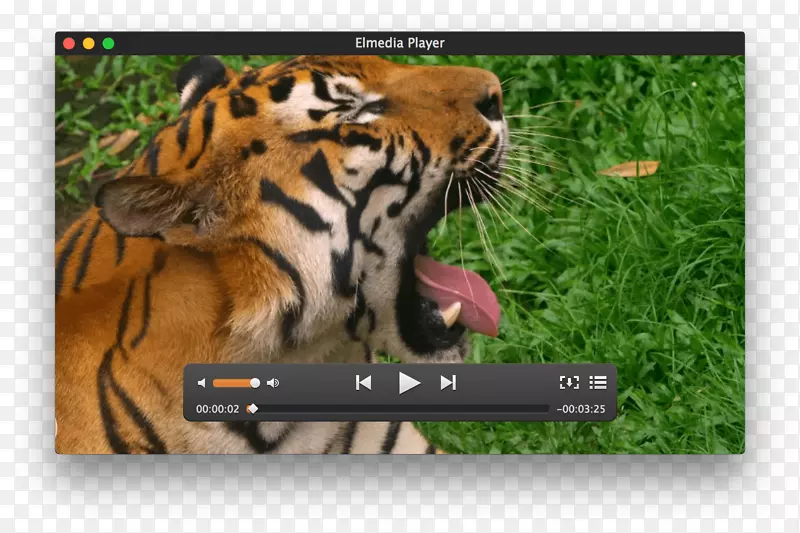Start playback with the Play button
Screen dimensions: 800x533
[408, 382]
